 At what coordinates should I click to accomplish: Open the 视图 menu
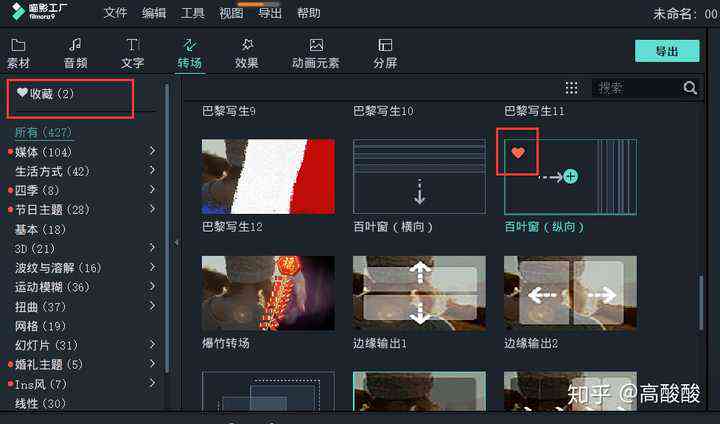[231, 13]
